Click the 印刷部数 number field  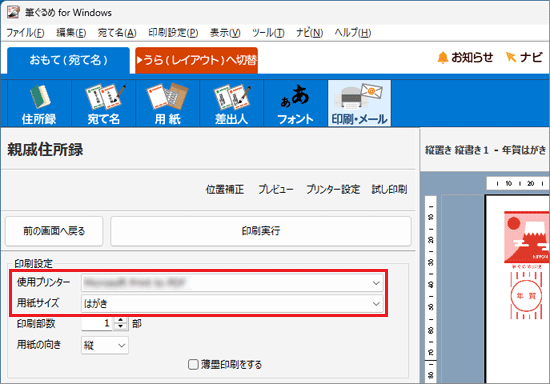point(97,323)
